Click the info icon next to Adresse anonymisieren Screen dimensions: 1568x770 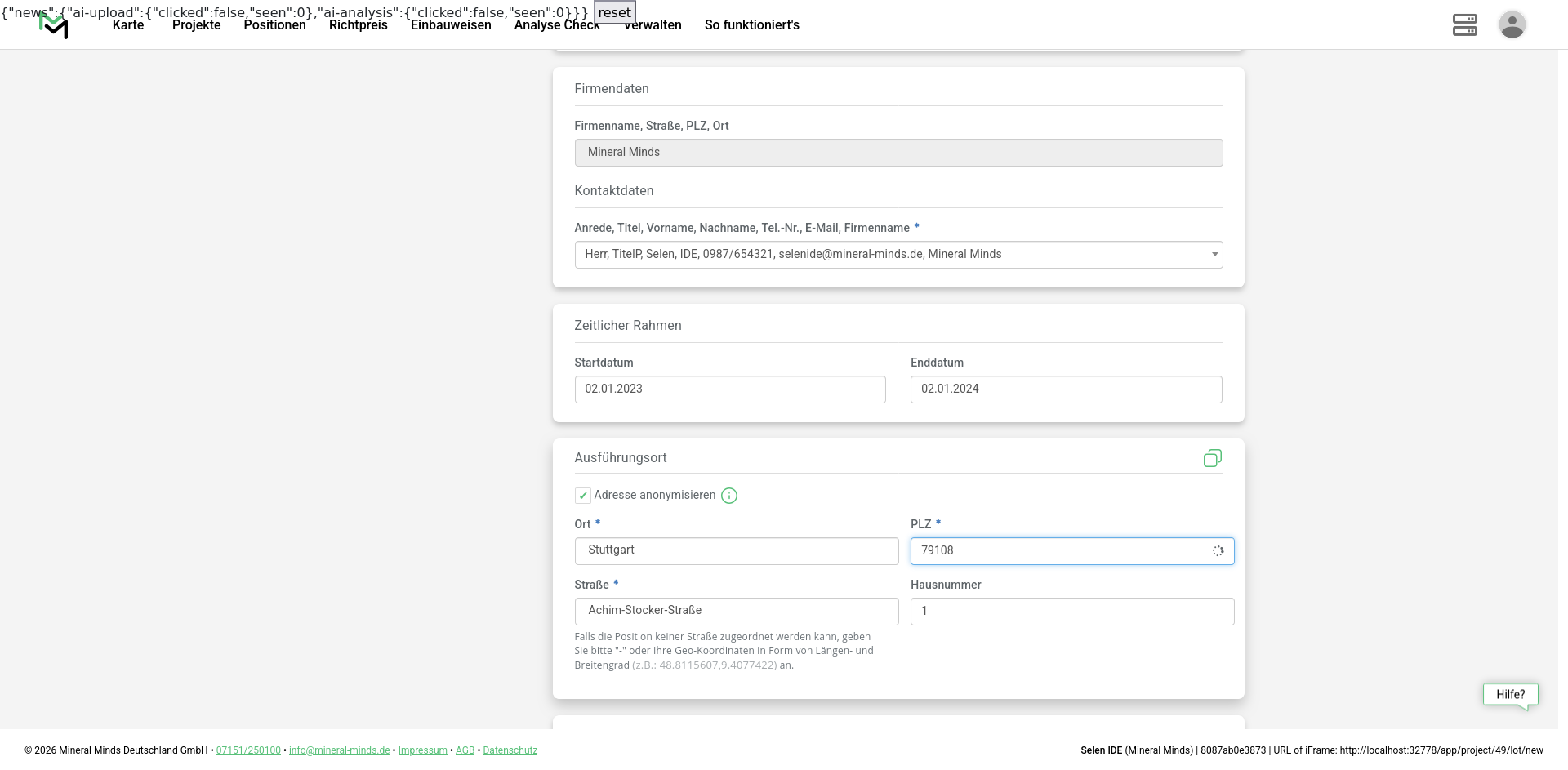(x=729, y=496)
